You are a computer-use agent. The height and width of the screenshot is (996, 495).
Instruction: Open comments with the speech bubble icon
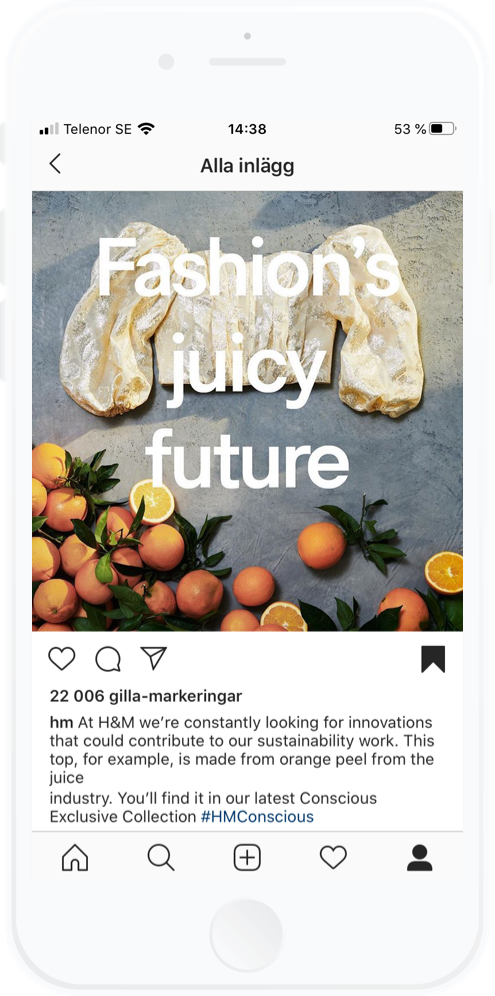[x=108, y=659]
